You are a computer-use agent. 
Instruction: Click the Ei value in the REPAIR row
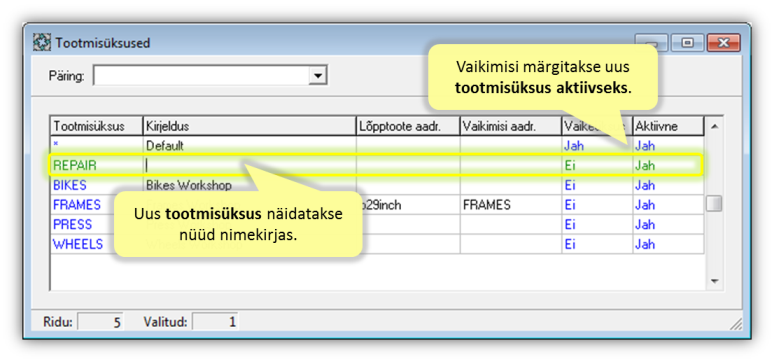pos(597,165)
